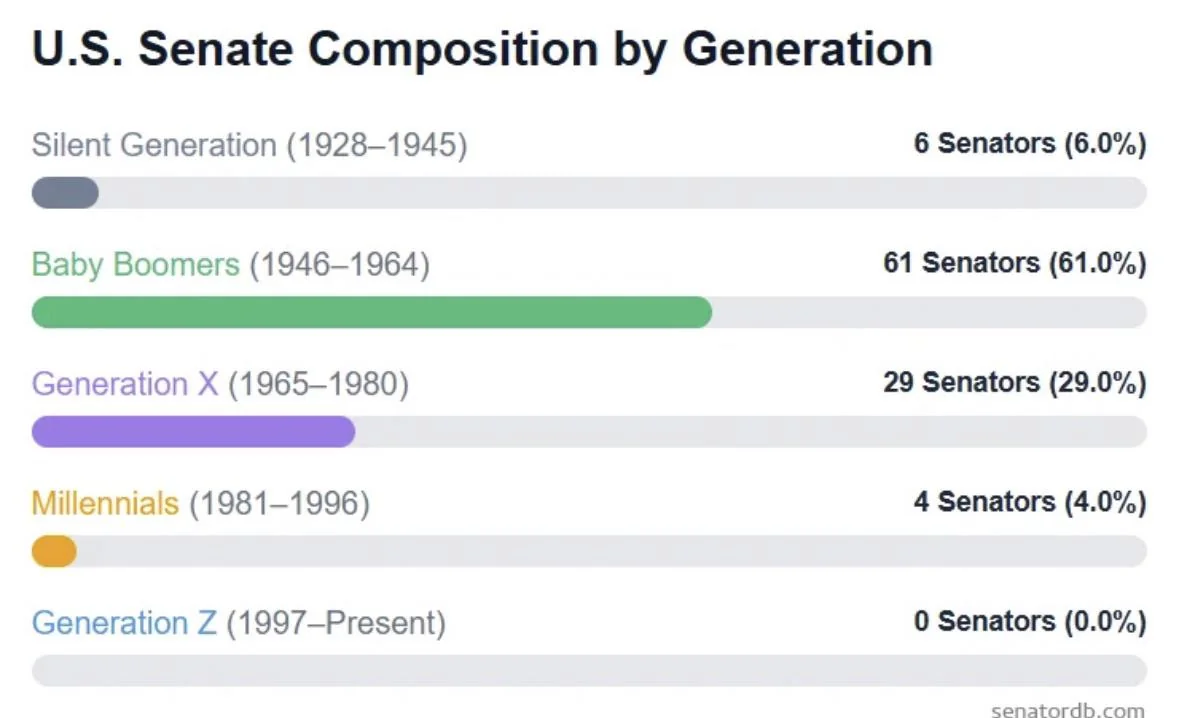Click the gray Silent Generation bar fill

(65, 192)
